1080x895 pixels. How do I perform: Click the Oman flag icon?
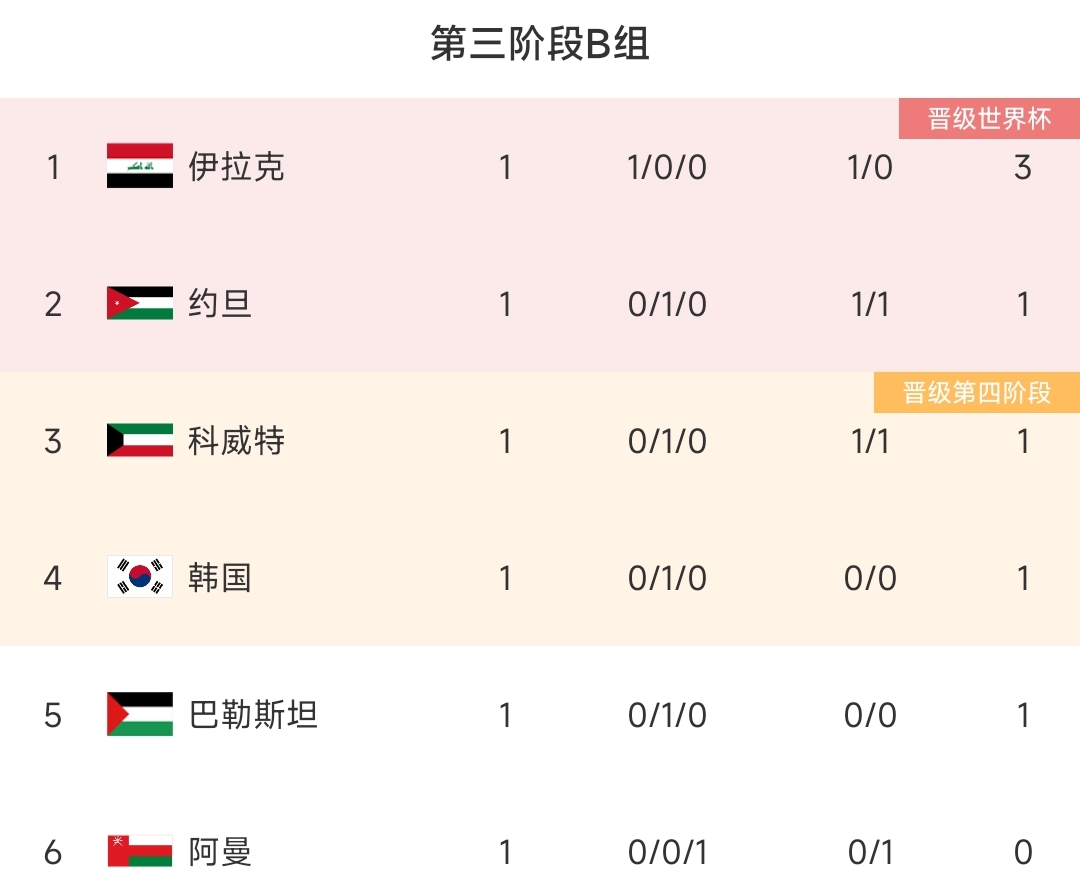pyautogui.click(x=140, y=851)
